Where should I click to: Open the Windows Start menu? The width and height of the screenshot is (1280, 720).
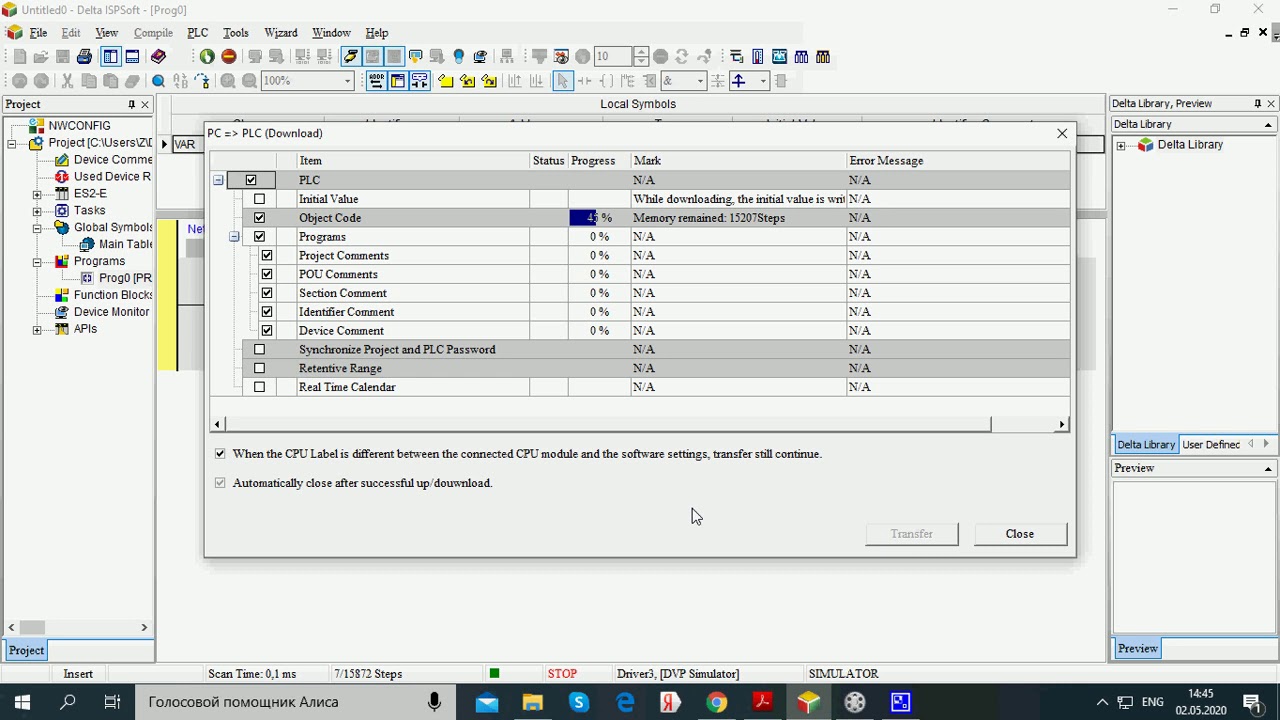(x=22, y=702)
